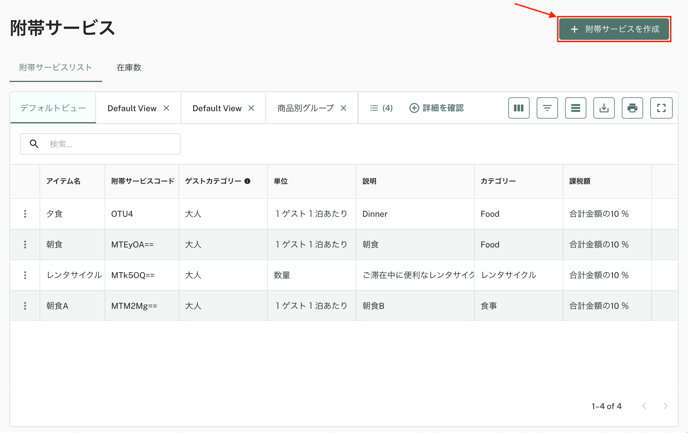This screenshot has width=688, height=433.
Task: Open row menu for レンタサイクル
Action: 25,275
